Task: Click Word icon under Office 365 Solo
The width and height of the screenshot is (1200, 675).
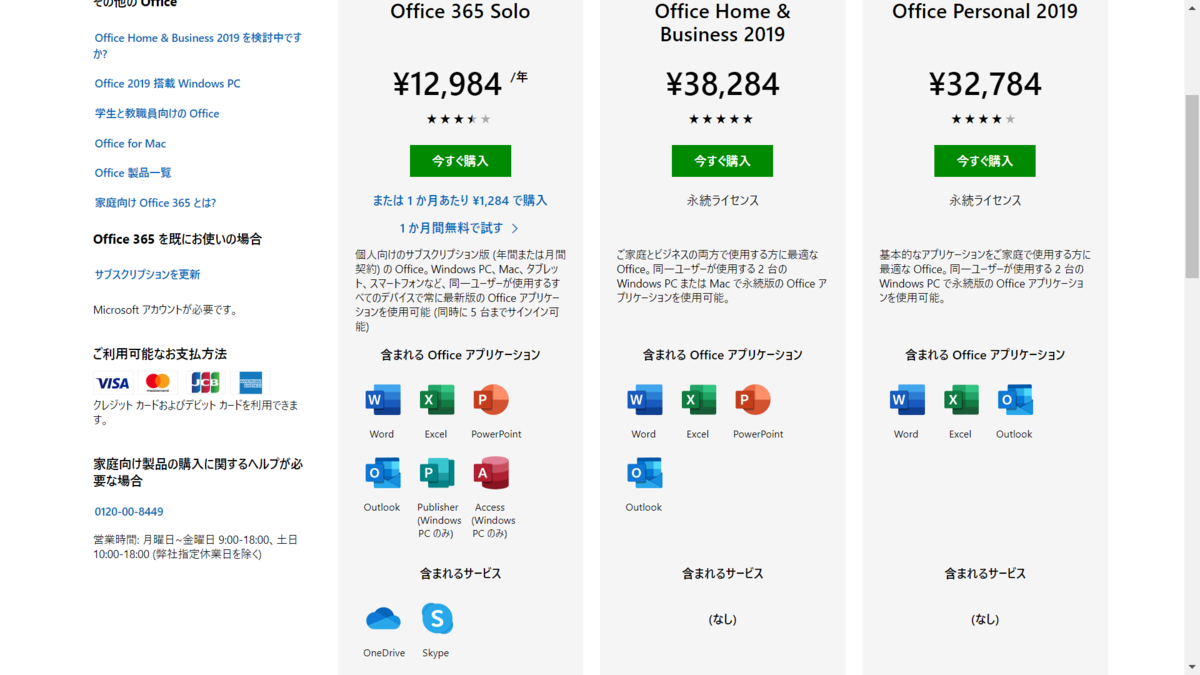Action: coord(383,400)
